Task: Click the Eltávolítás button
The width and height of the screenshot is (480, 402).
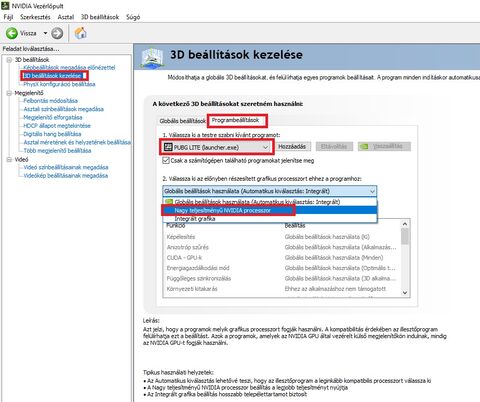Action: pyautogui.click(x=334, y=147)
